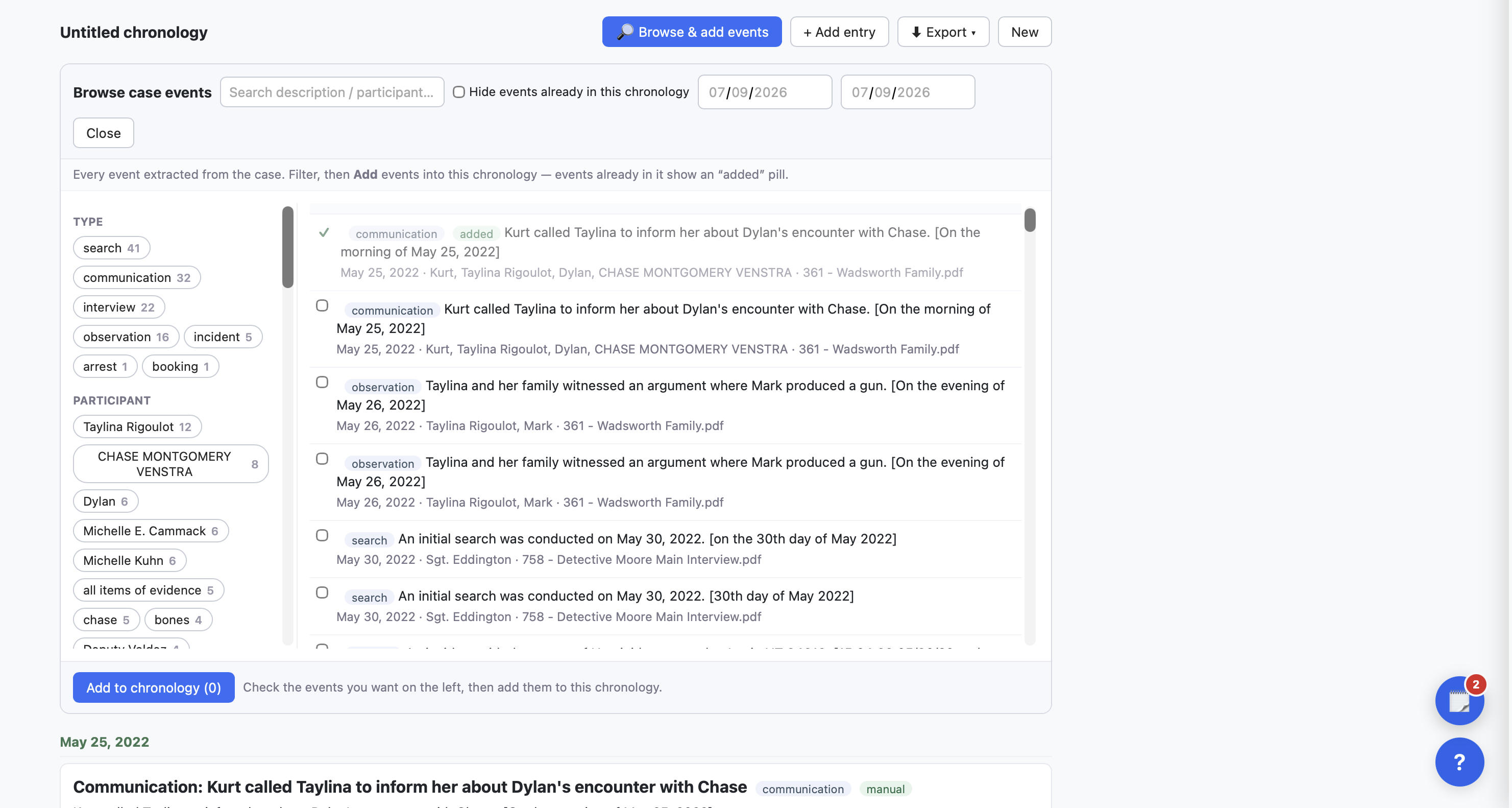Screen dimensions: 1512x808
Task: Check the first Mark produced a gun observation
Action: (322, 382)
